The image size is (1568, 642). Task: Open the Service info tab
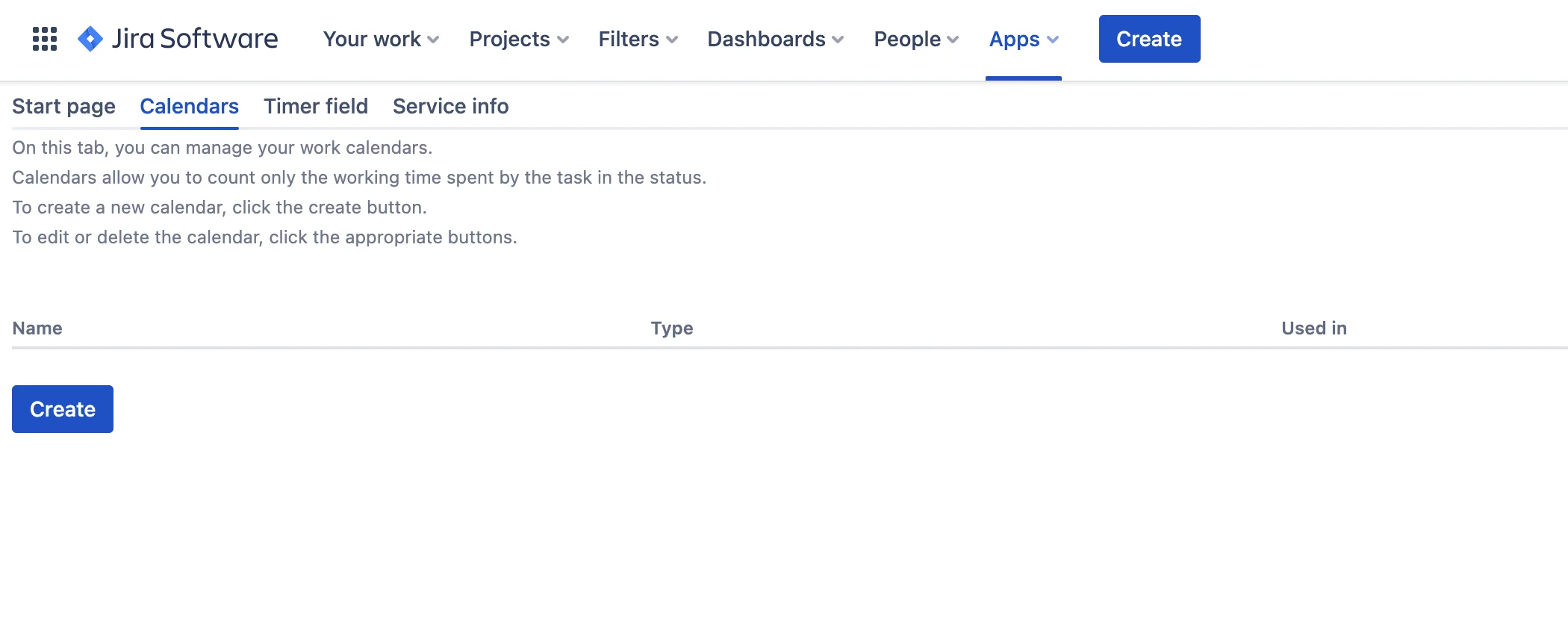click(451, 106)
